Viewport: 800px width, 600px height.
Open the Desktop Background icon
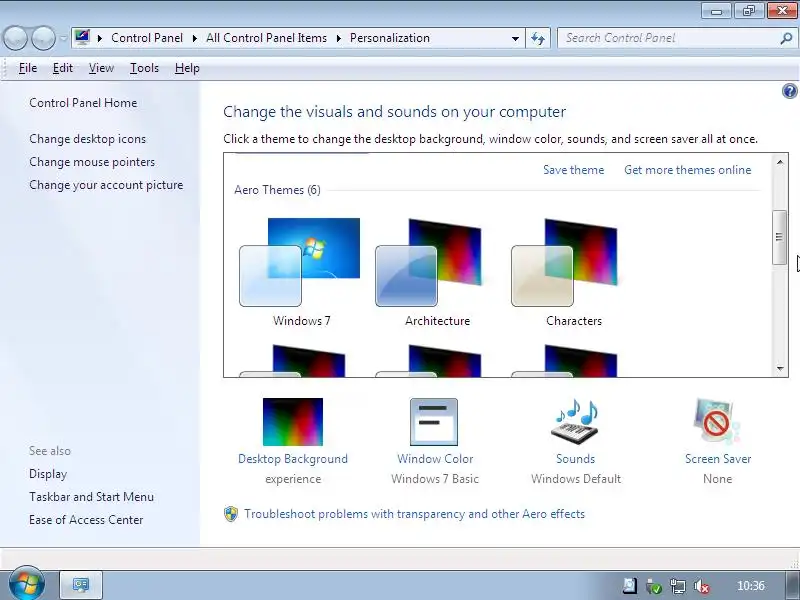293,422
